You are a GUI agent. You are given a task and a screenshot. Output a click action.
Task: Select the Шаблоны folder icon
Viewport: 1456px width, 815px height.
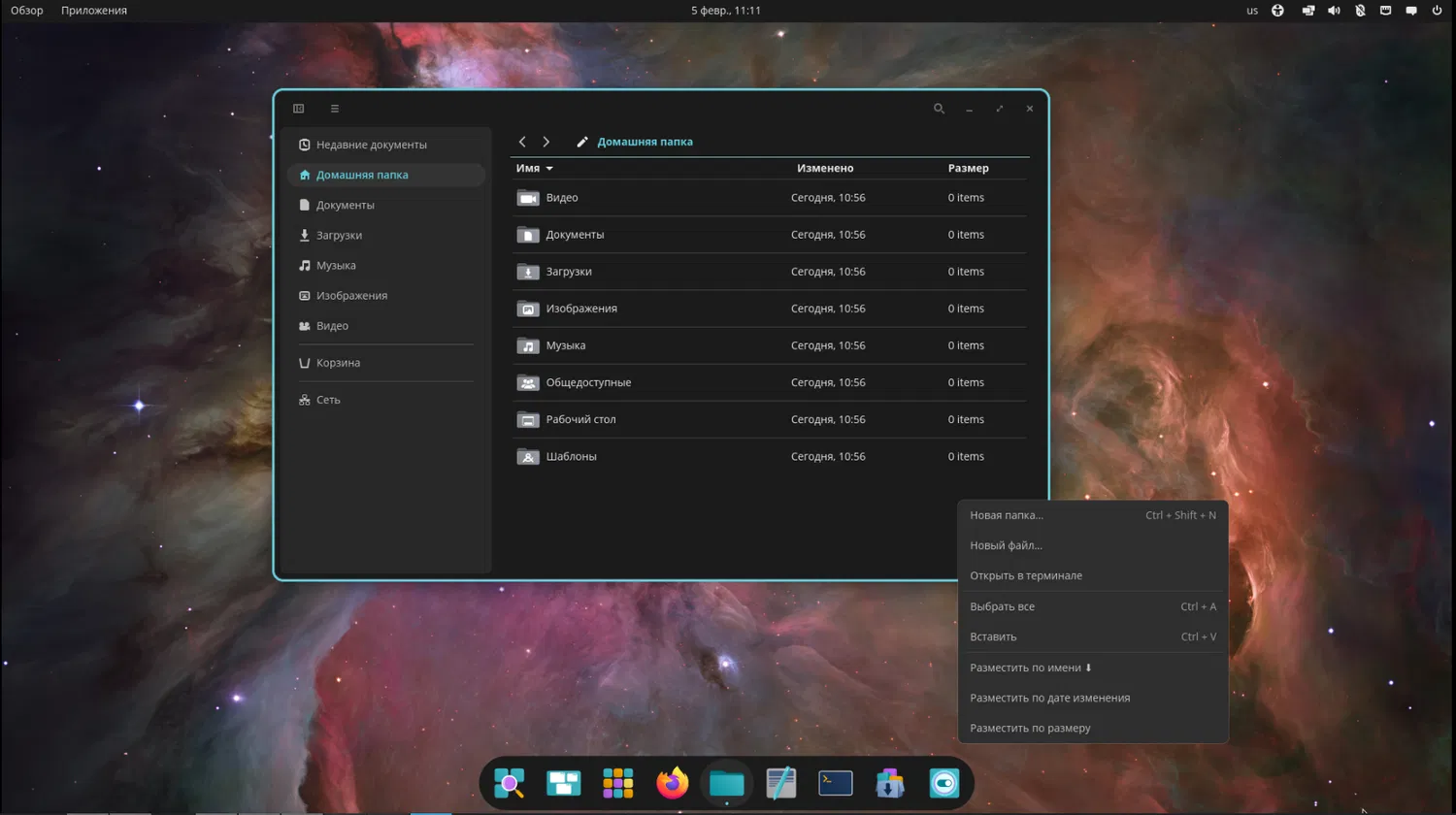coord(528,456)
